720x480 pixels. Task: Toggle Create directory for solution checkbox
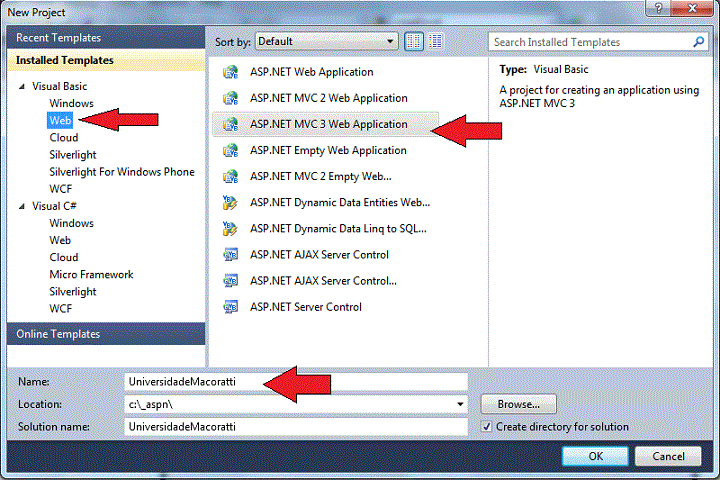pyautogui.click(x=487, y=427)
